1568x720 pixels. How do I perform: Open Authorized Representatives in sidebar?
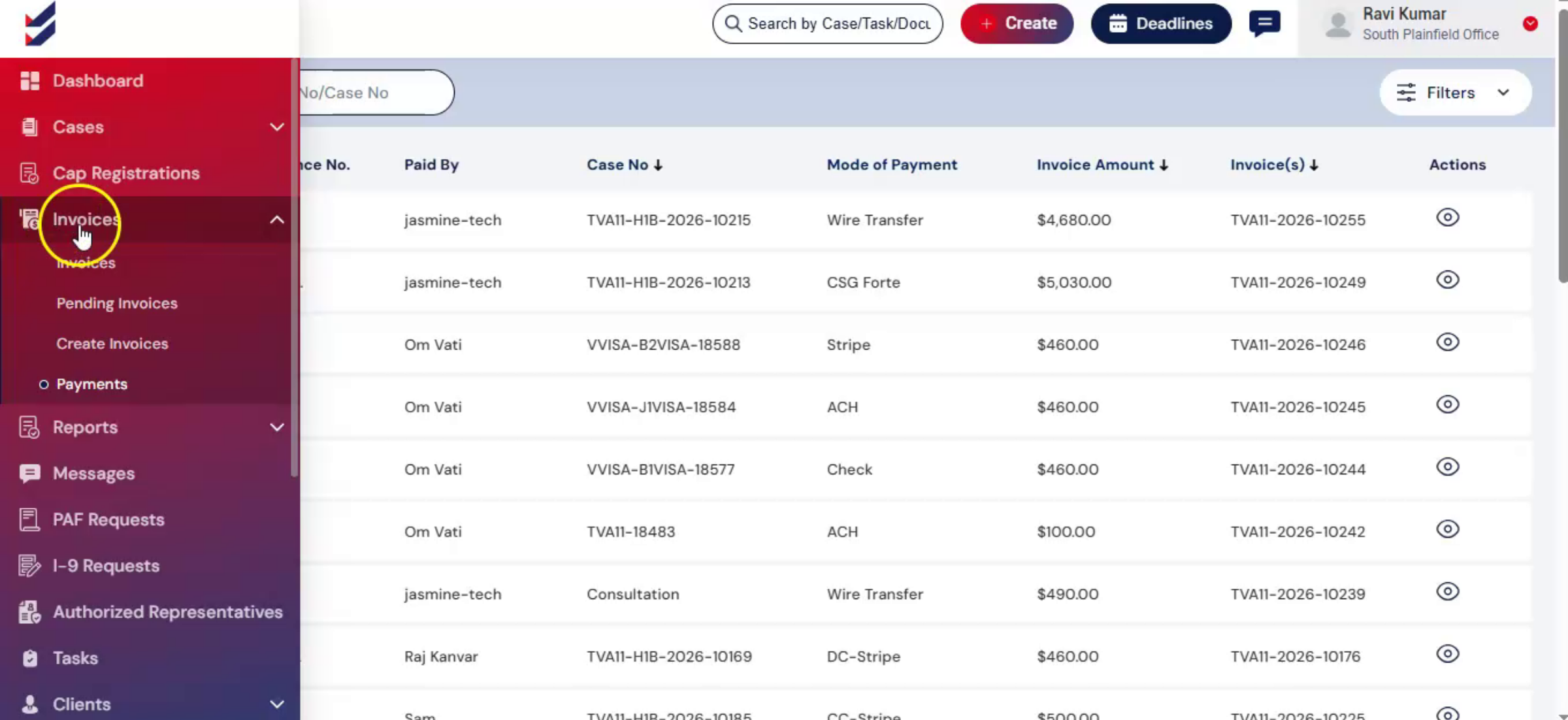[x=168, y=612]
